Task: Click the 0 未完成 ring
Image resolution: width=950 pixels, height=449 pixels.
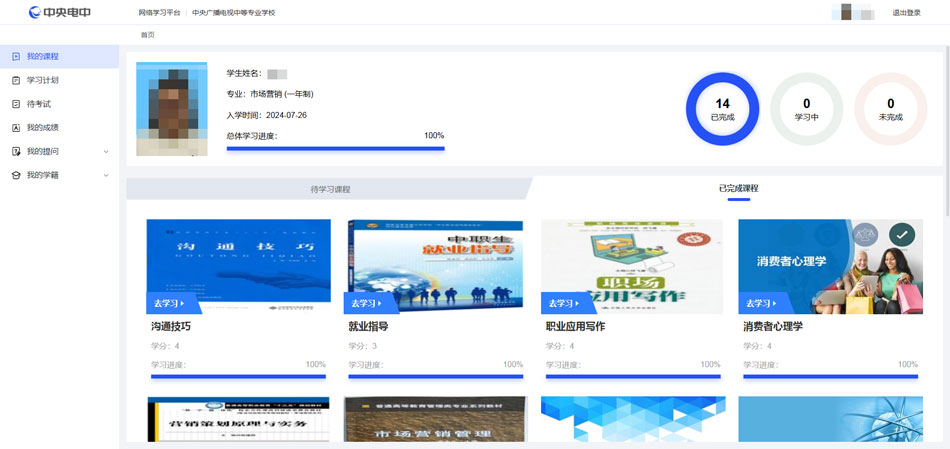Action: [x=891, y=109]
